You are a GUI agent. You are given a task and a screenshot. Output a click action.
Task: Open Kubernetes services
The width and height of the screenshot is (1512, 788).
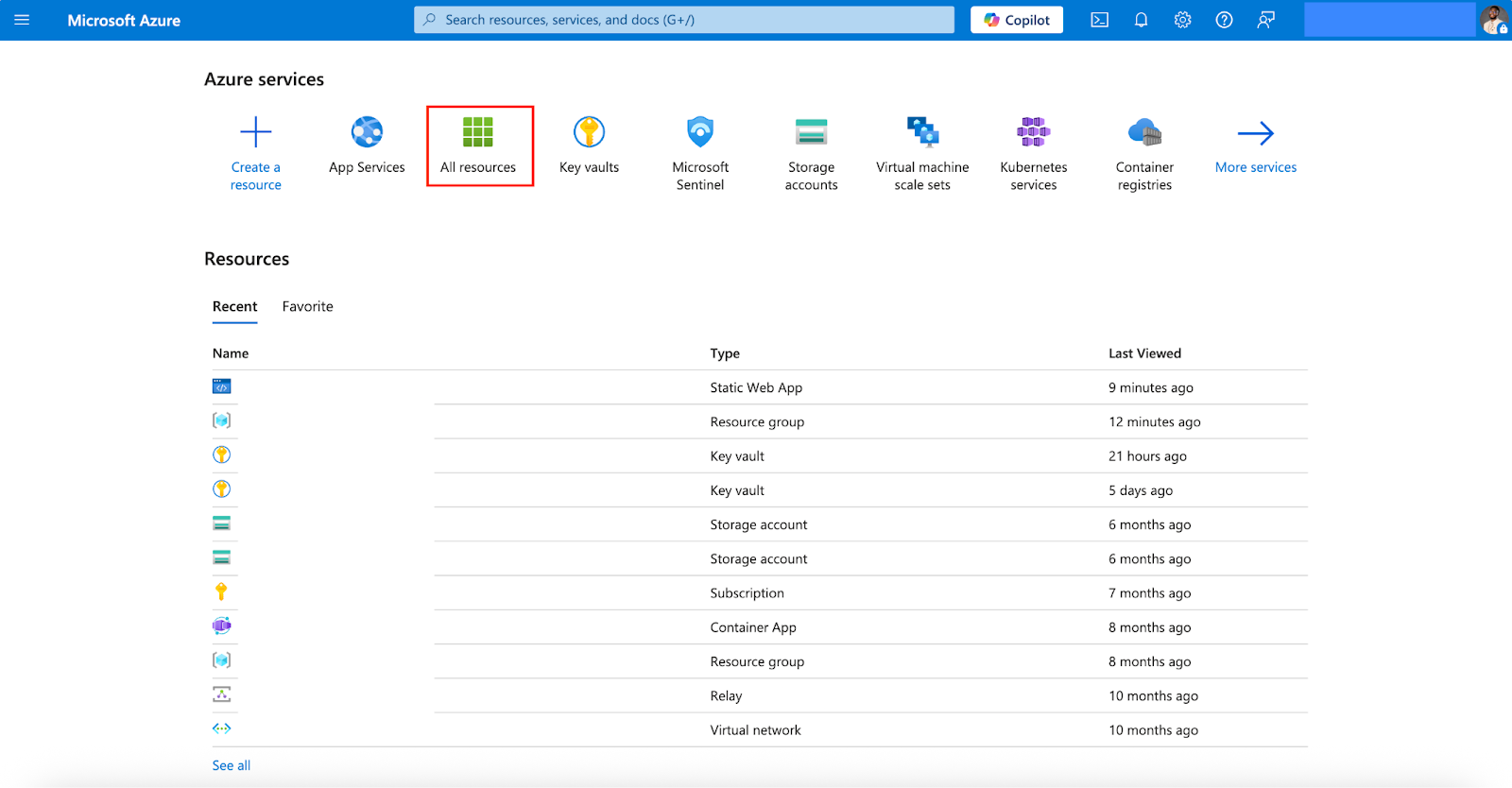(1034, 153)
